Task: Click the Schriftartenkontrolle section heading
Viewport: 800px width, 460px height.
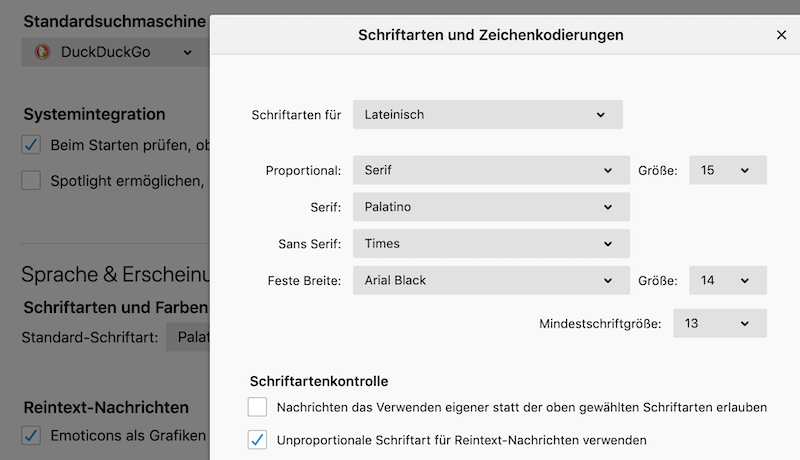Action: pos(318,381)
